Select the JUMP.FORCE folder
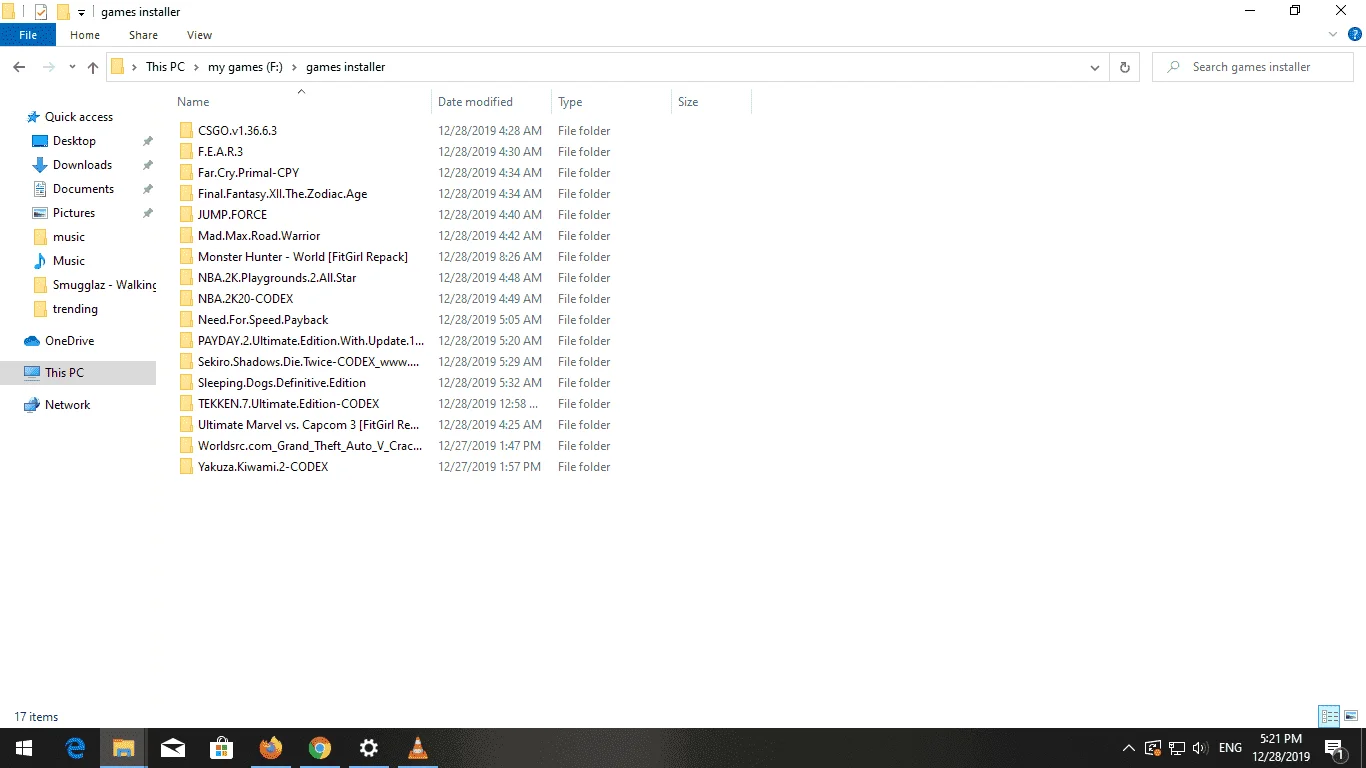This screenshot has width=1366, height=768. click(232, 215)
